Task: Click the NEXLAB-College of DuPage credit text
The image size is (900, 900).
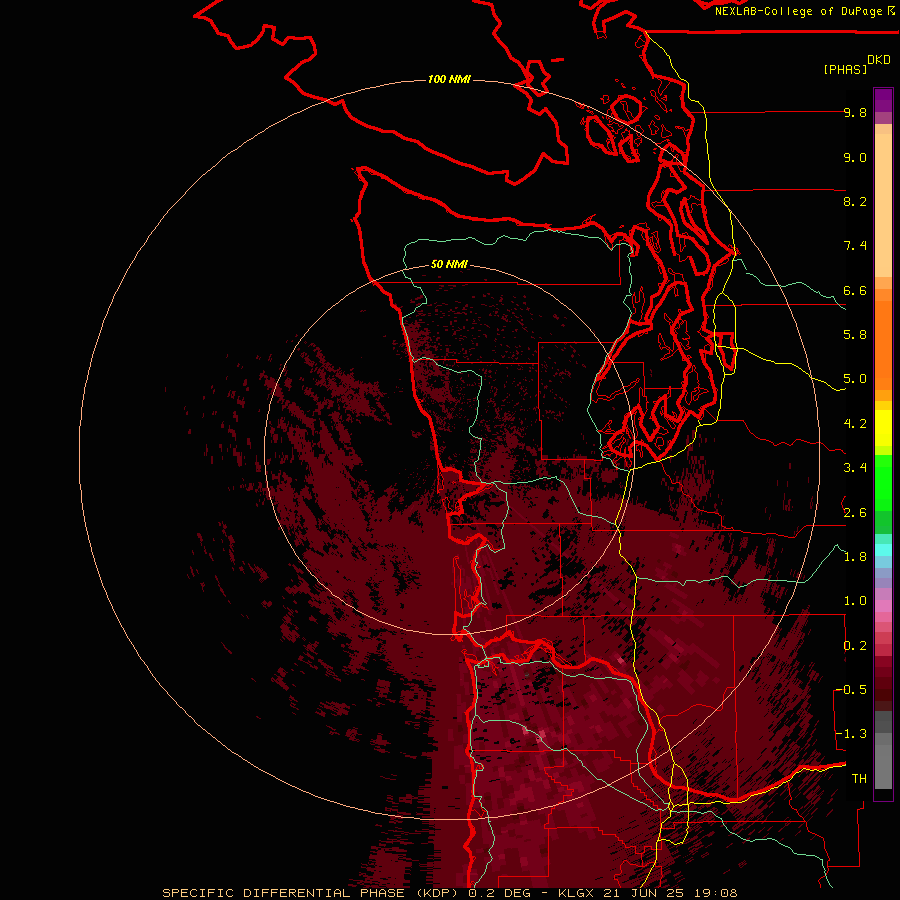Action: click(799, 11)
